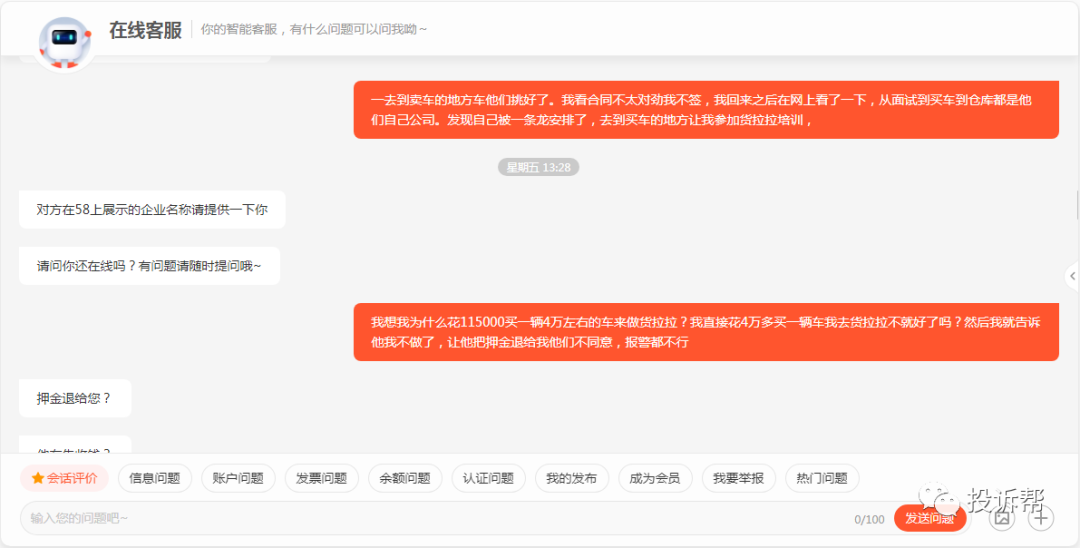Click the image upload icon
The image size is (1080, 548).
tap(1001, 518)
